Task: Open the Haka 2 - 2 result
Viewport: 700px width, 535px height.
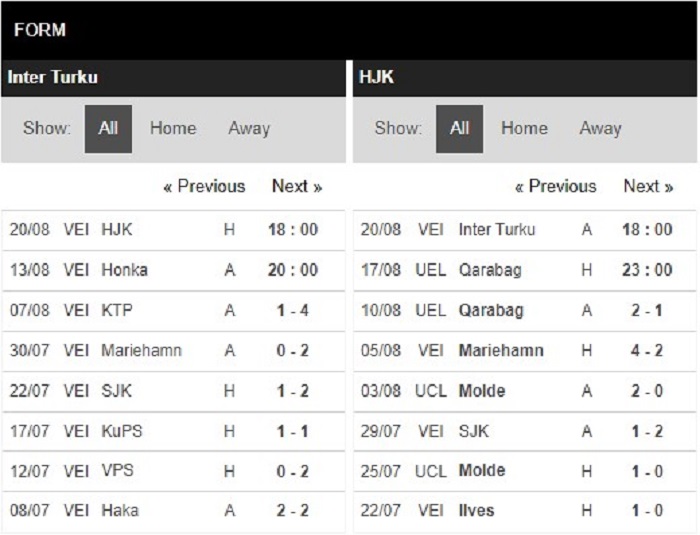Action: pos(292,510)
